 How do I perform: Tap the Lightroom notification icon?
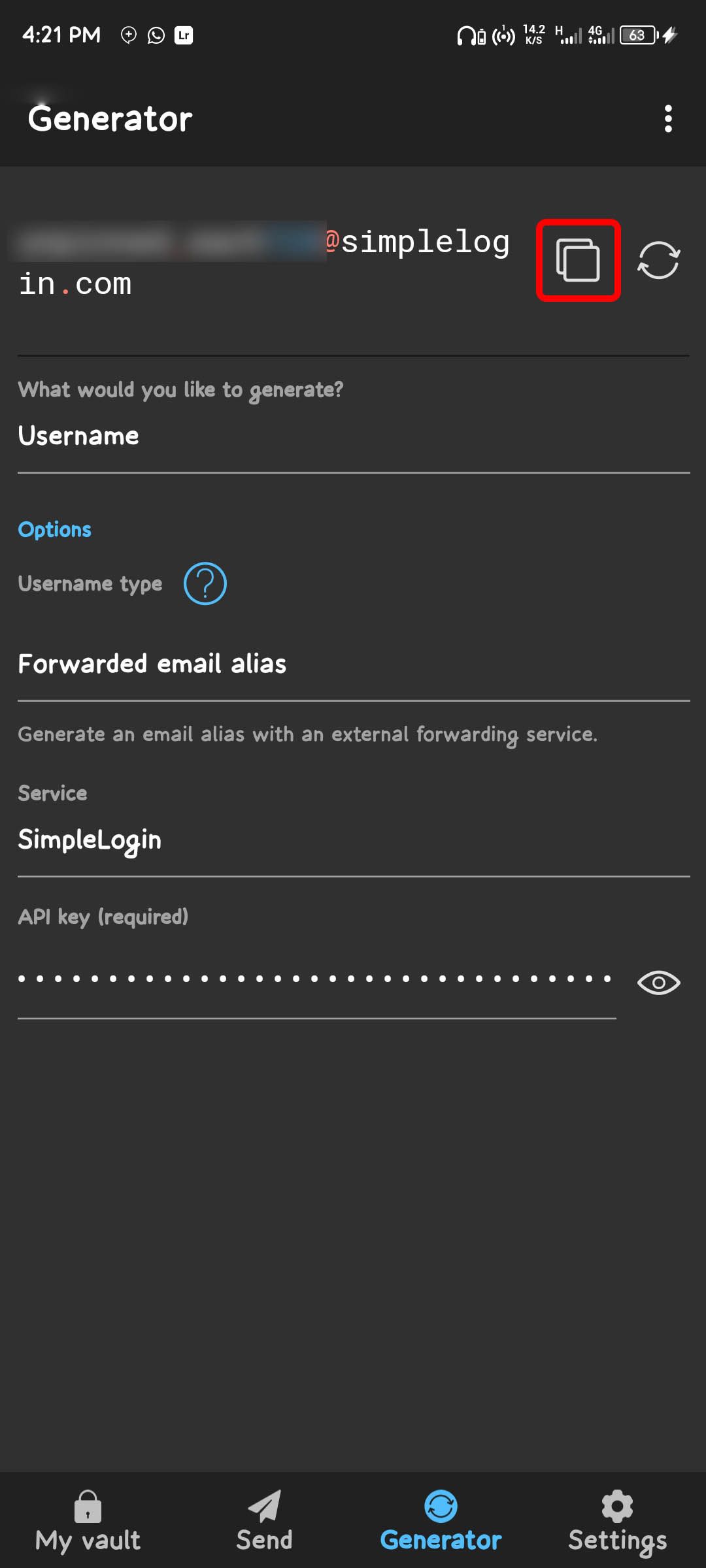[x=184, y=35]
